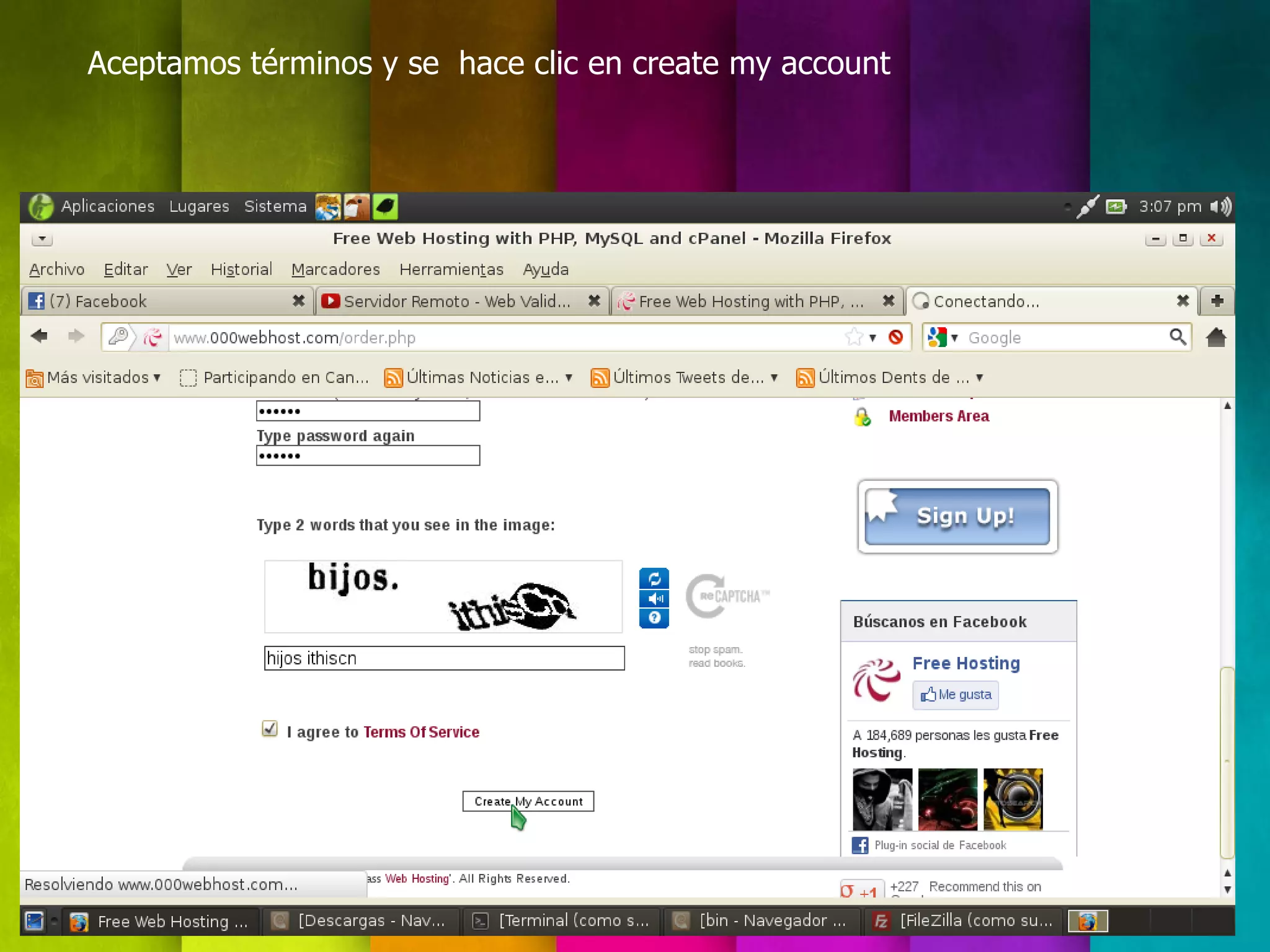Click the Firefox forward arrow
Viewport: 1270px width, 952px height.
click(x=76, y=336)
